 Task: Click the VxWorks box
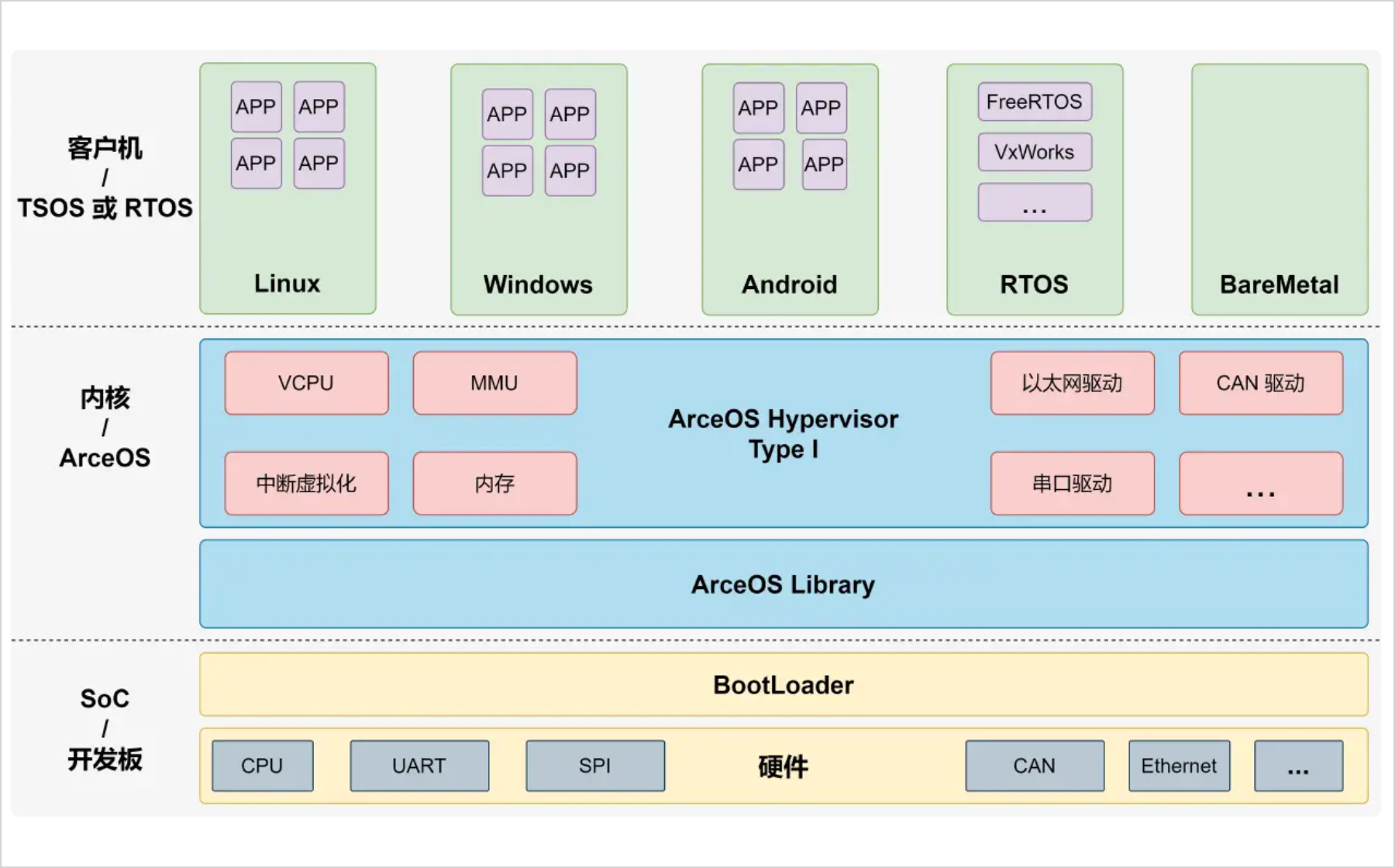point(1034,152)
